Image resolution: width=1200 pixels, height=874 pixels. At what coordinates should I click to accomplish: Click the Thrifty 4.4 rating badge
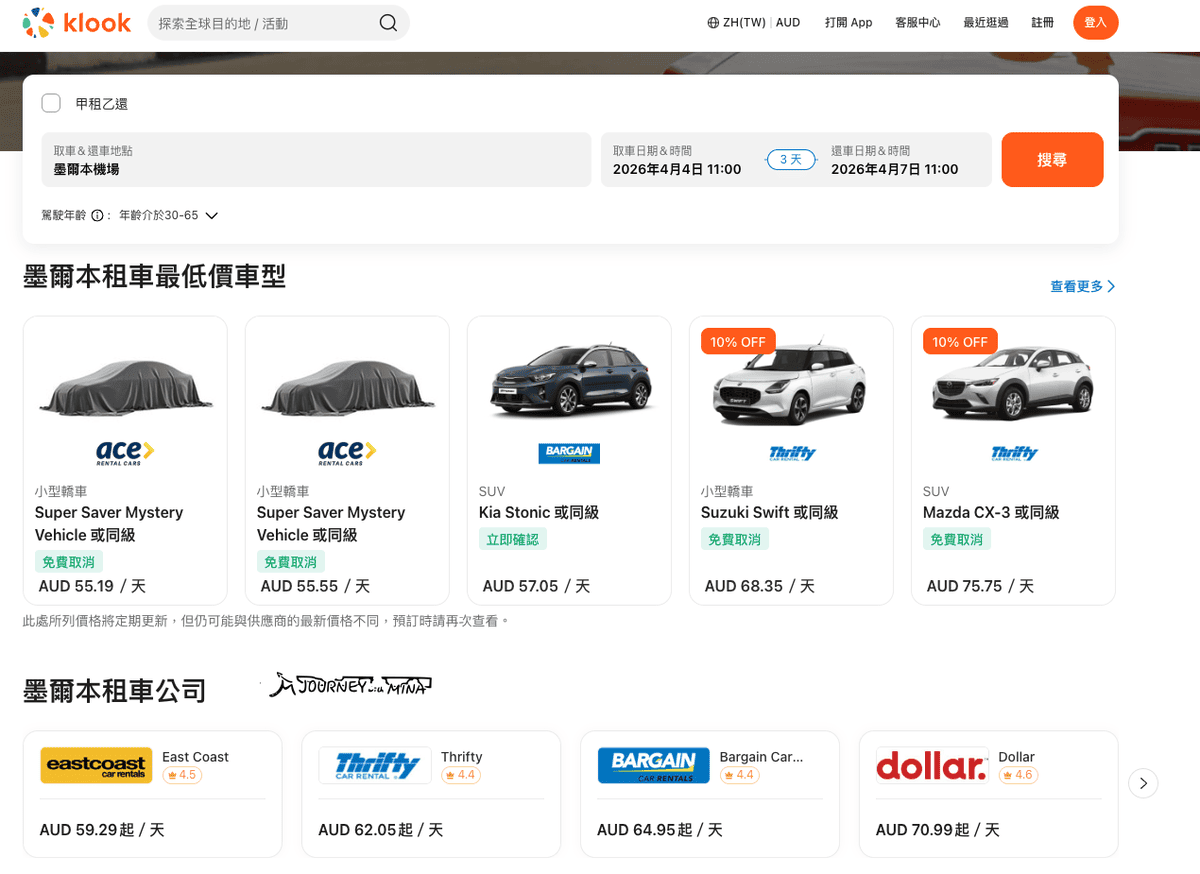click(461, 775)
